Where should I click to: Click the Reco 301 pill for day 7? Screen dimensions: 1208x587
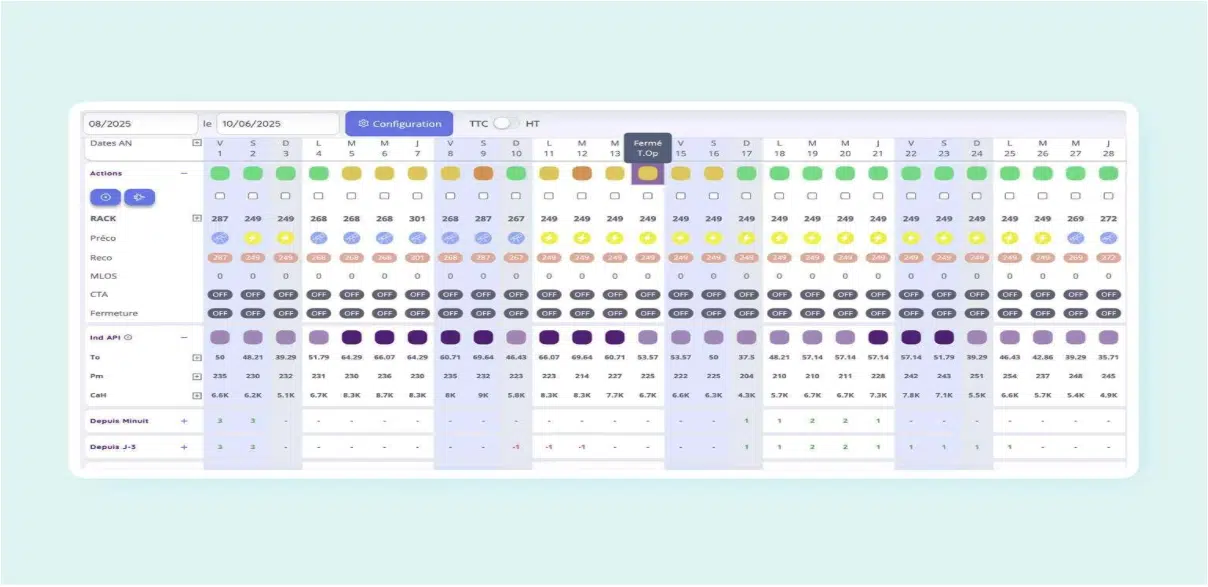[x=417, y=257]
